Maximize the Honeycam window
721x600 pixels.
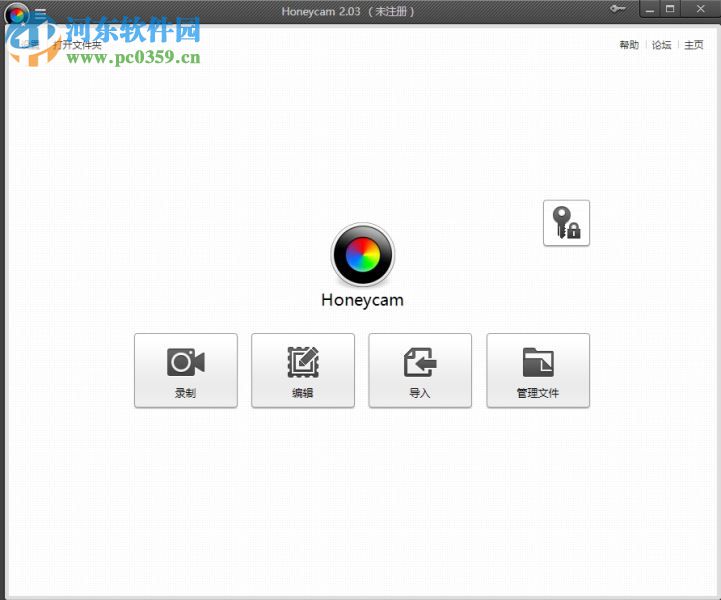point(670,9)
